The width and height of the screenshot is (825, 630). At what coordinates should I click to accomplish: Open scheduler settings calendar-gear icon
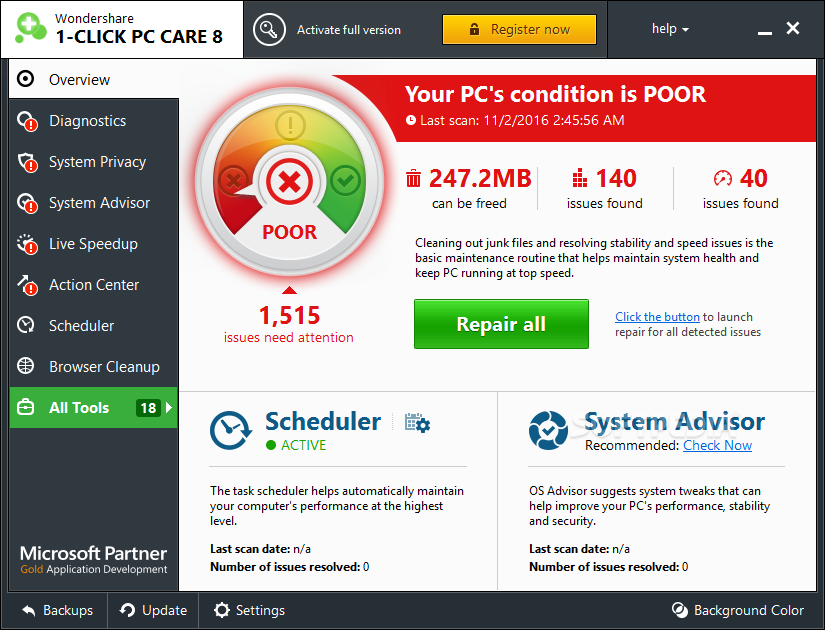[x=417, y=423]
